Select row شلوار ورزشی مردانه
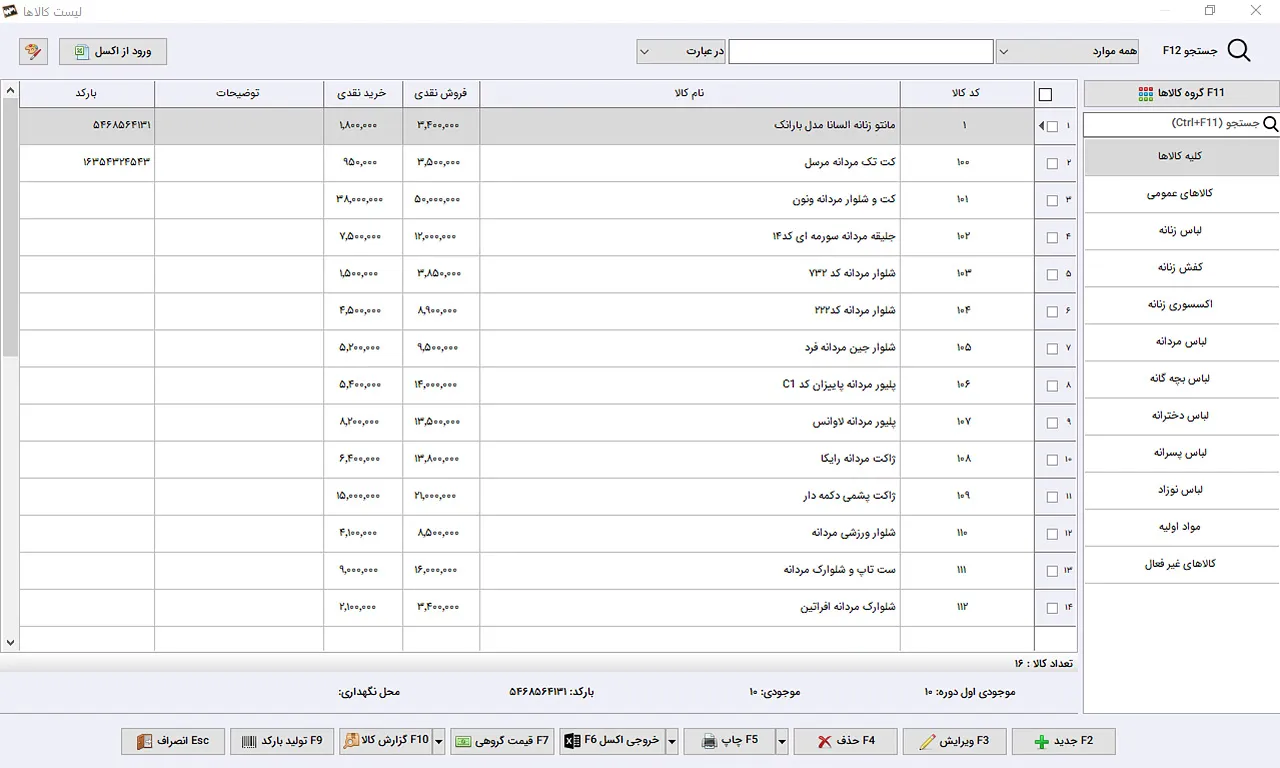 (x=548, y=534)
